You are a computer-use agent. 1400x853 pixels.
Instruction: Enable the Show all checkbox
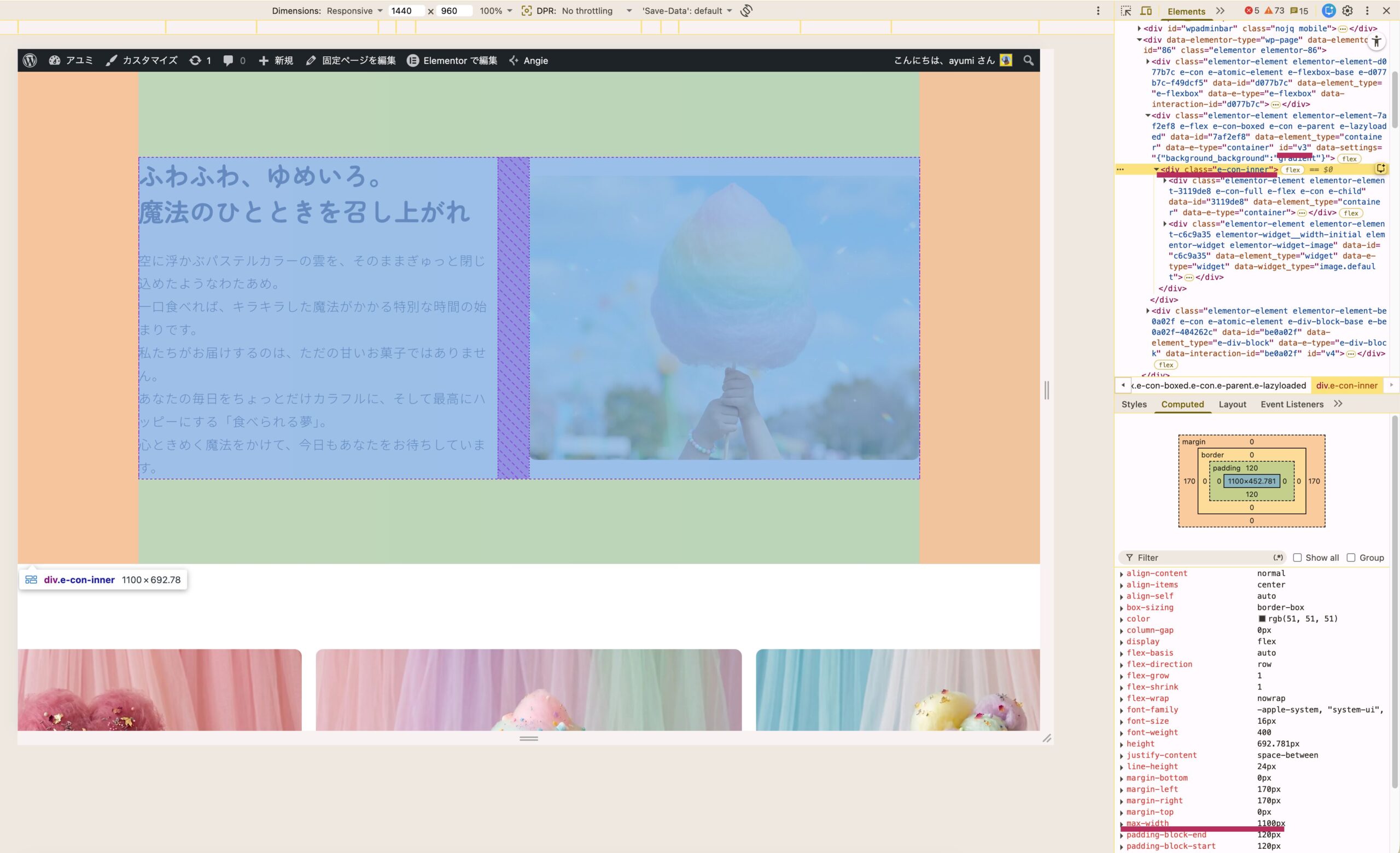1297,558
